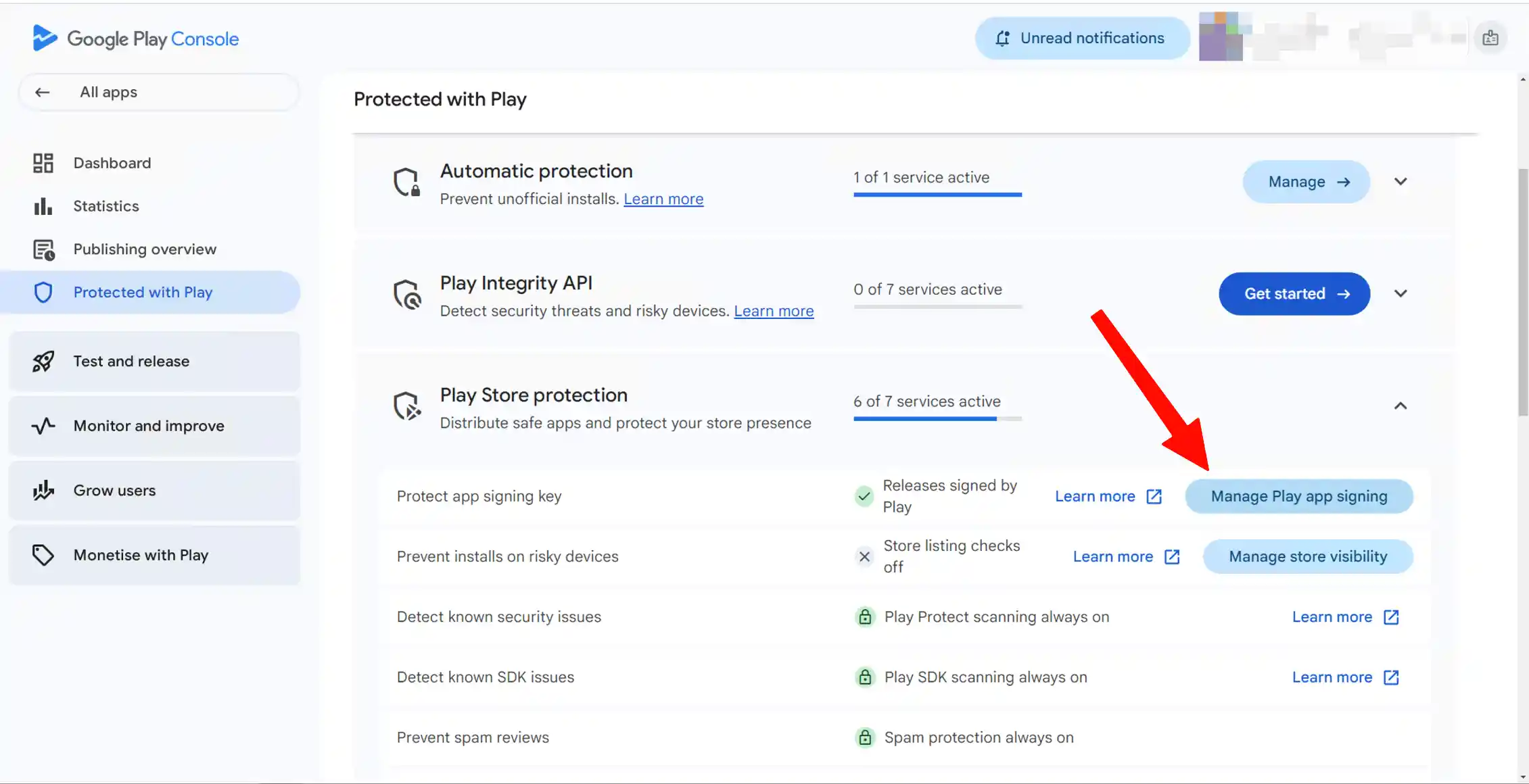This screenshot has width=1529, height=784.
Task: Click the 'Prevent spam reviews' row label
Action: tap(473, 737)
